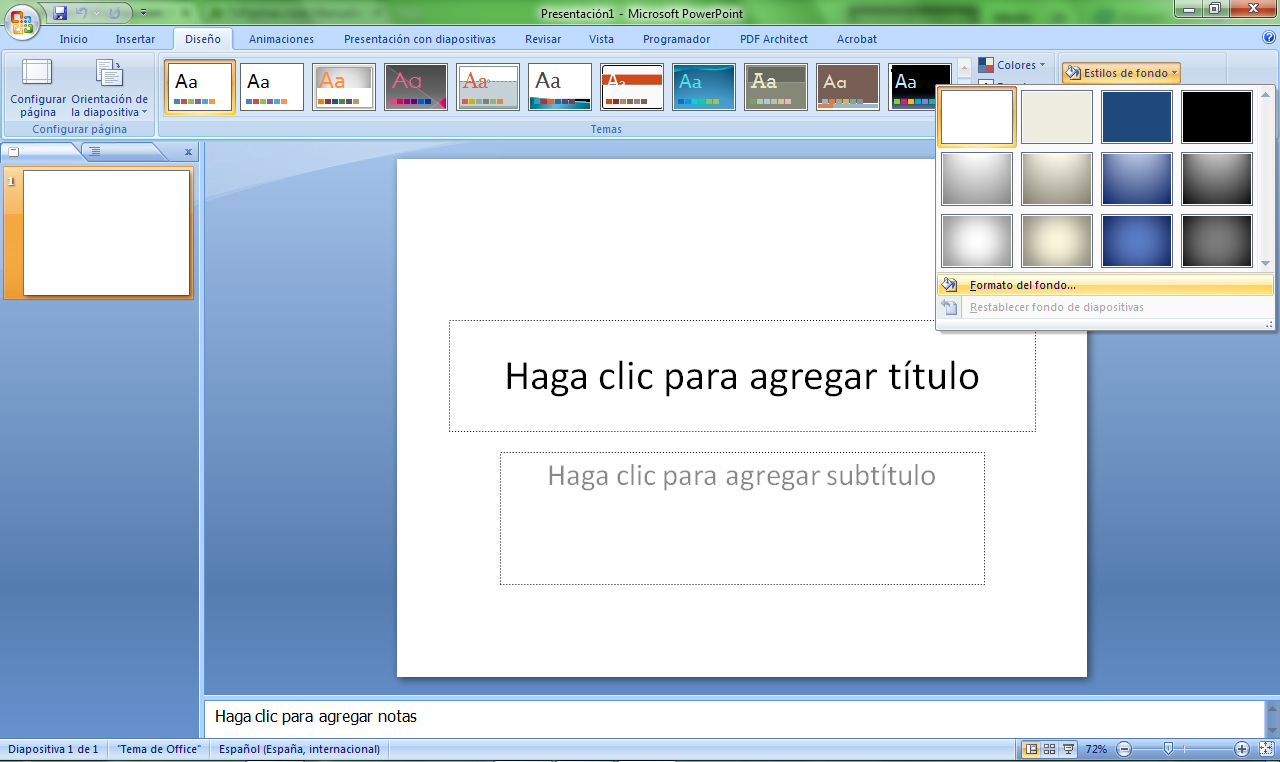Click Español language button in status bar
The height and width of the screenshot is (762, 1280).
tap(299, 749)
